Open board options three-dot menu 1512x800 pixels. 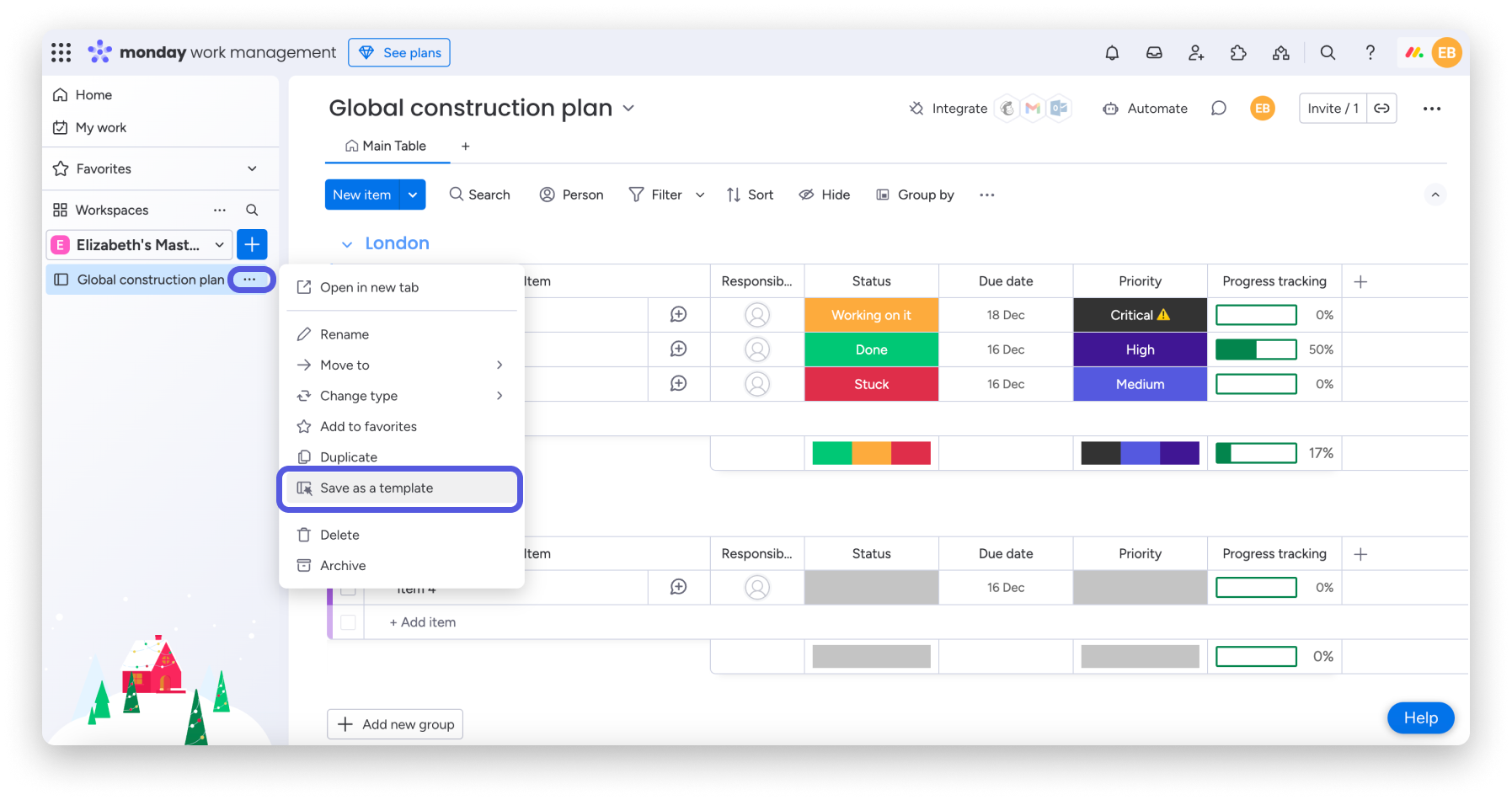[x=1432, y=108]
